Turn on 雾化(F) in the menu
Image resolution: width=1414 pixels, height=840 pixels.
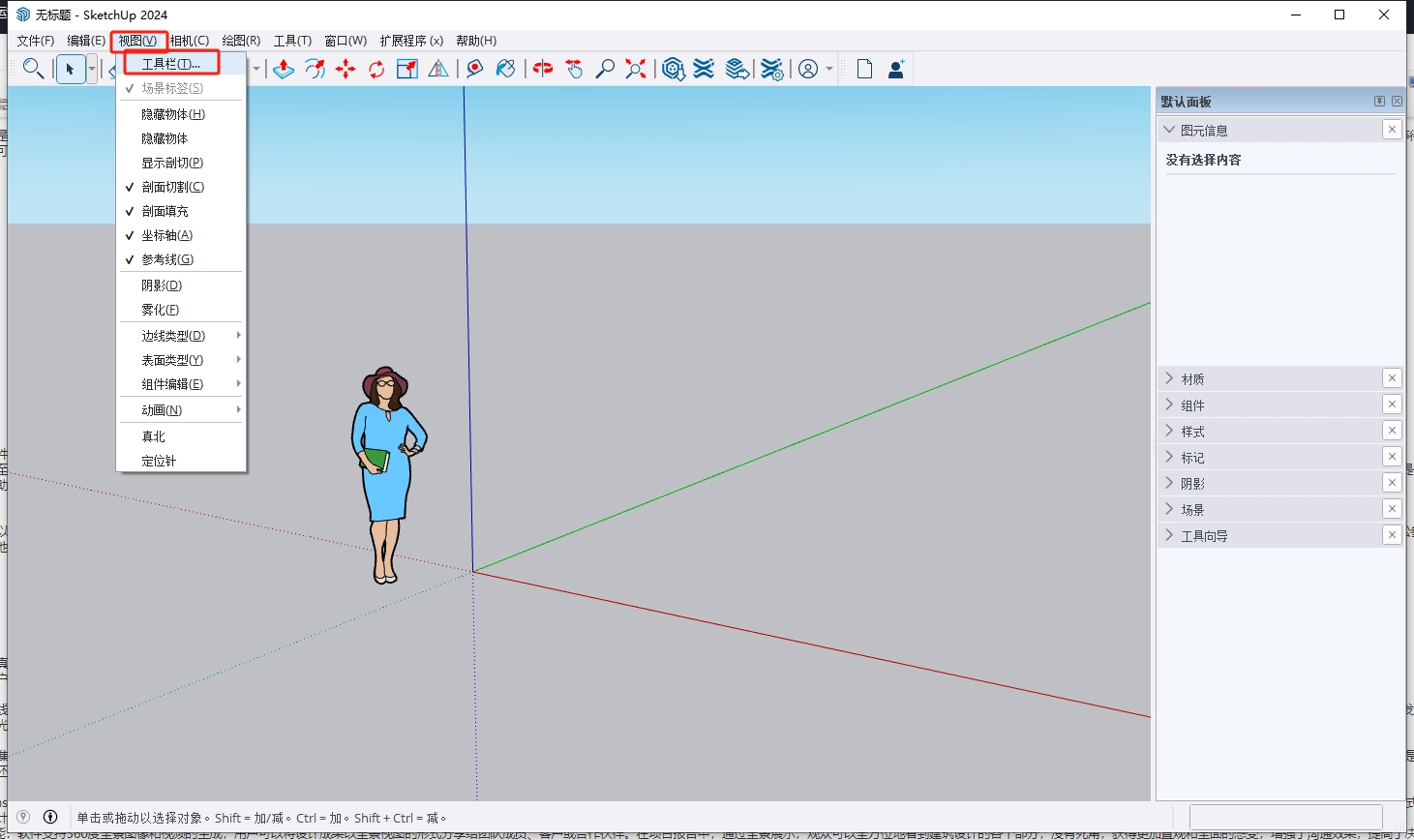click(x=181, y=310)
